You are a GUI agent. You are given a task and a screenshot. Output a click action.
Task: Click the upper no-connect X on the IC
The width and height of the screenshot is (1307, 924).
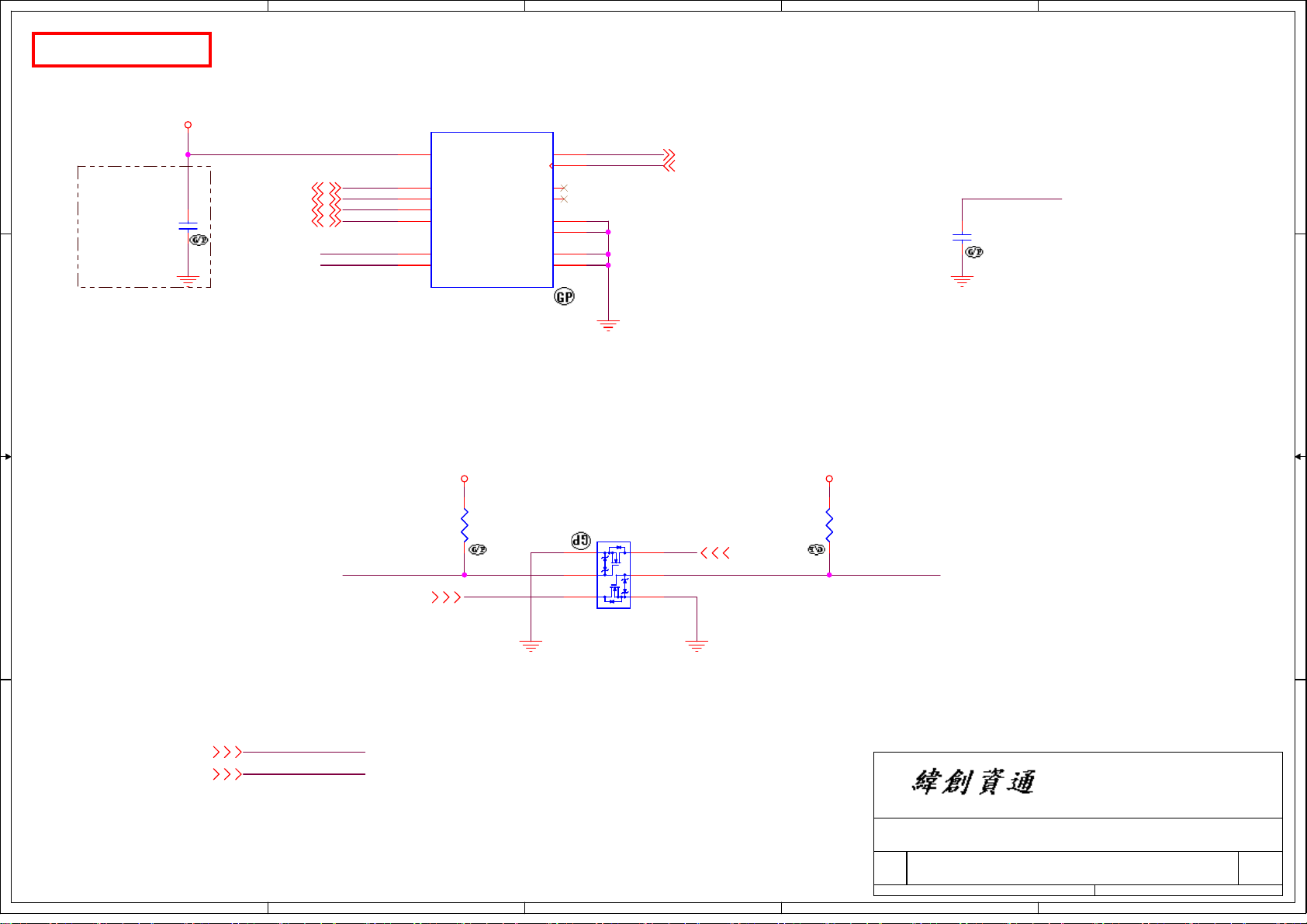click(564, 189)
